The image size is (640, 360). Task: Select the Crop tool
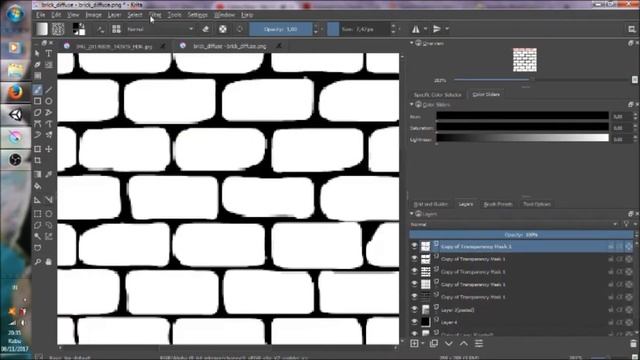click(38, 160)
